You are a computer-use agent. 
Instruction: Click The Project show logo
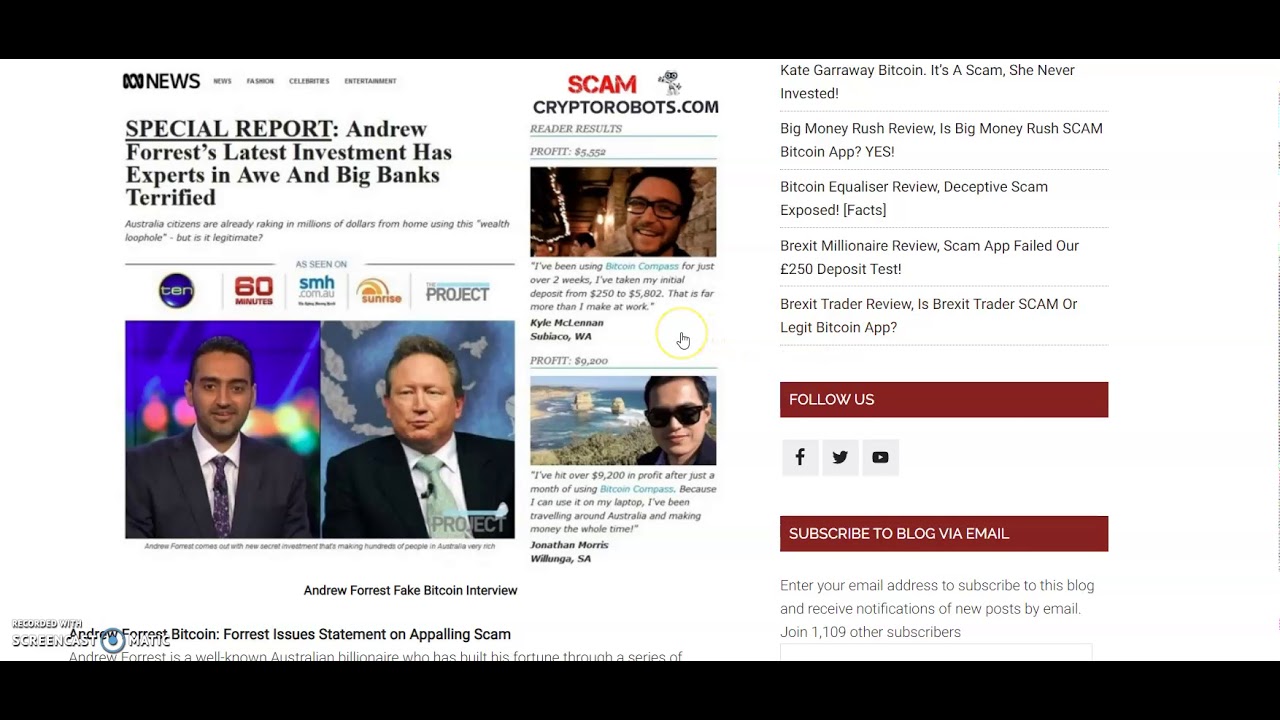coord(457,292)
